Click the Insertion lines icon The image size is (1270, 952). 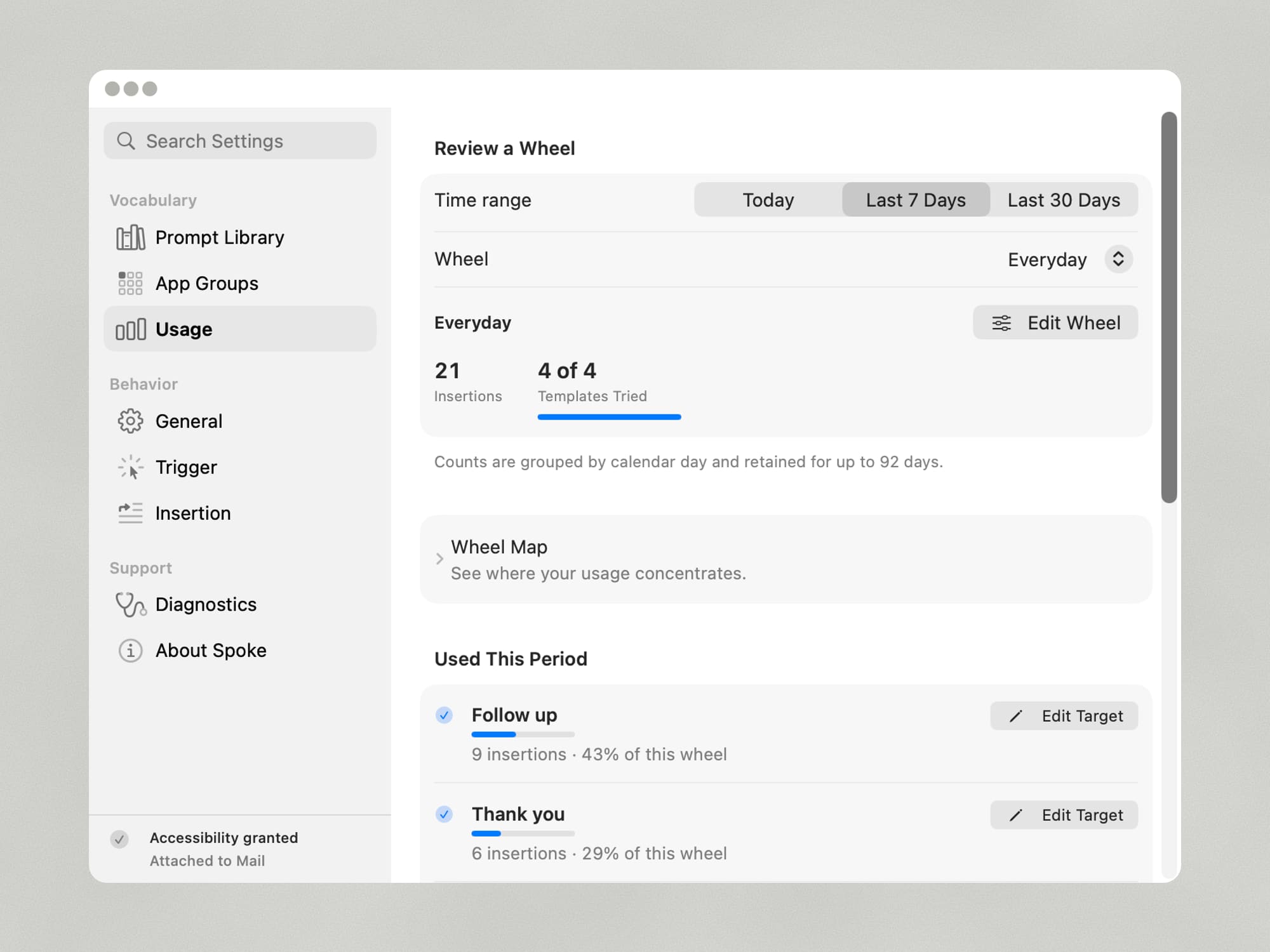(x=130, y=513)
